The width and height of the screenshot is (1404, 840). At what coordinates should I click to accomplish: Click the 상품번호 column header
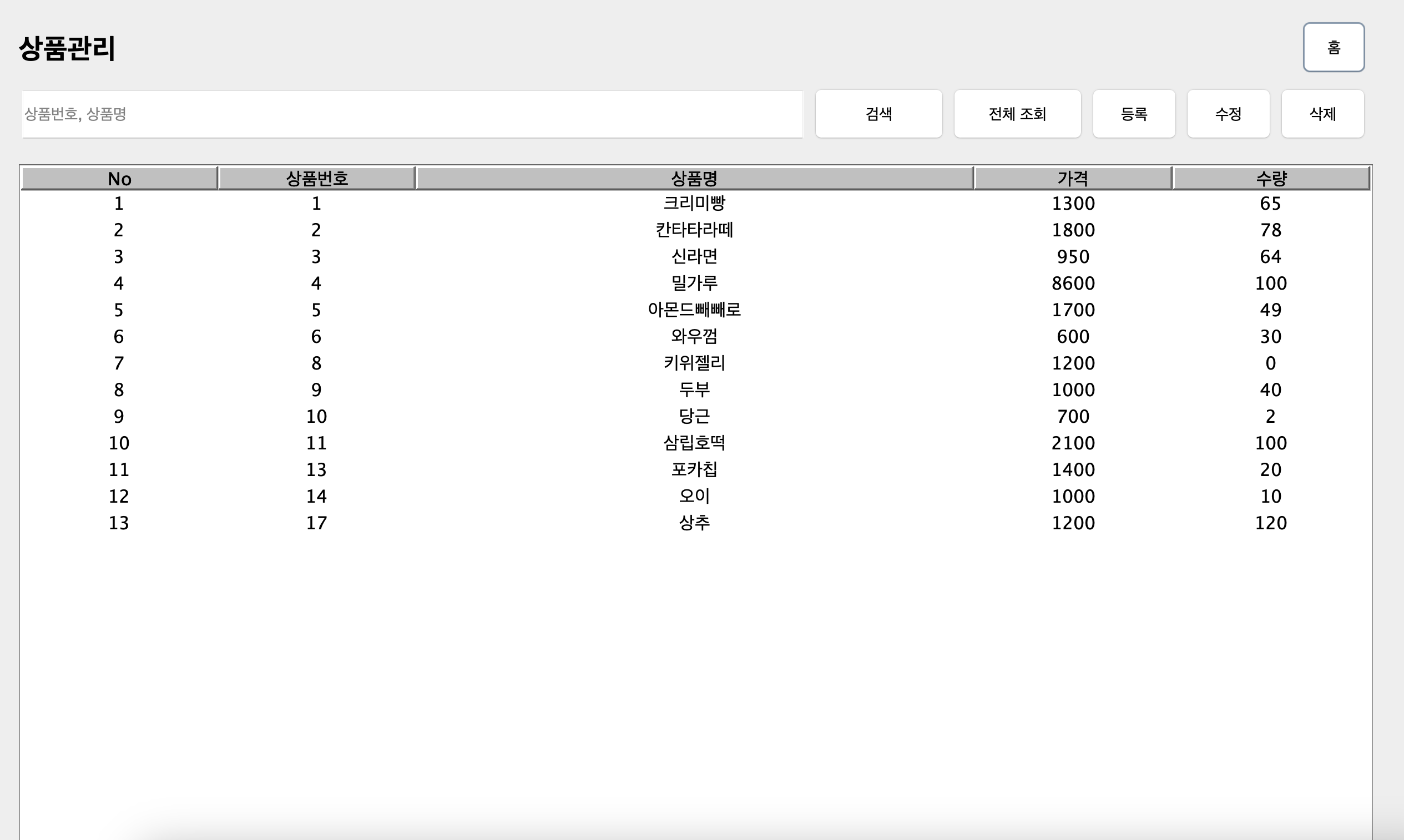pos(316,179)
